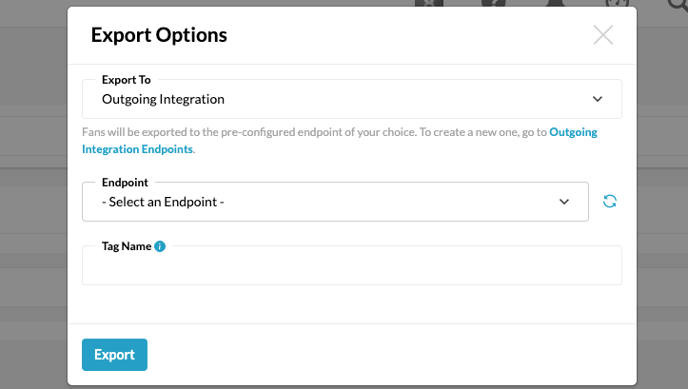Screen dimensions: 688x389
Task: Click the chevron in the Endpoint field
Action: click(x=564, y=202)
